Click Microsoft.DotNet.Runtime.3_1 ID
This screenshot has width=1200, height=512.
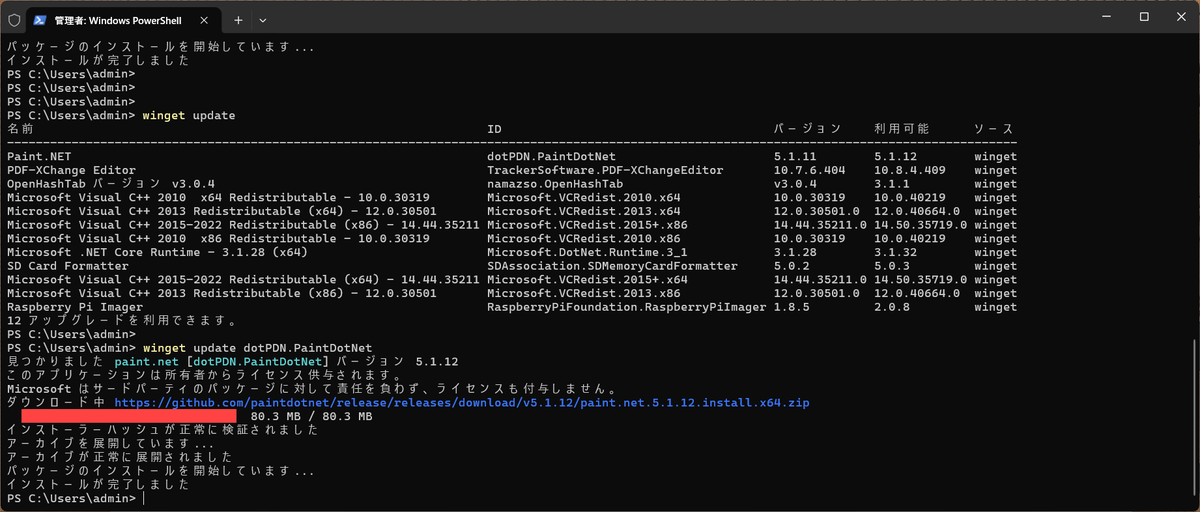584,252
